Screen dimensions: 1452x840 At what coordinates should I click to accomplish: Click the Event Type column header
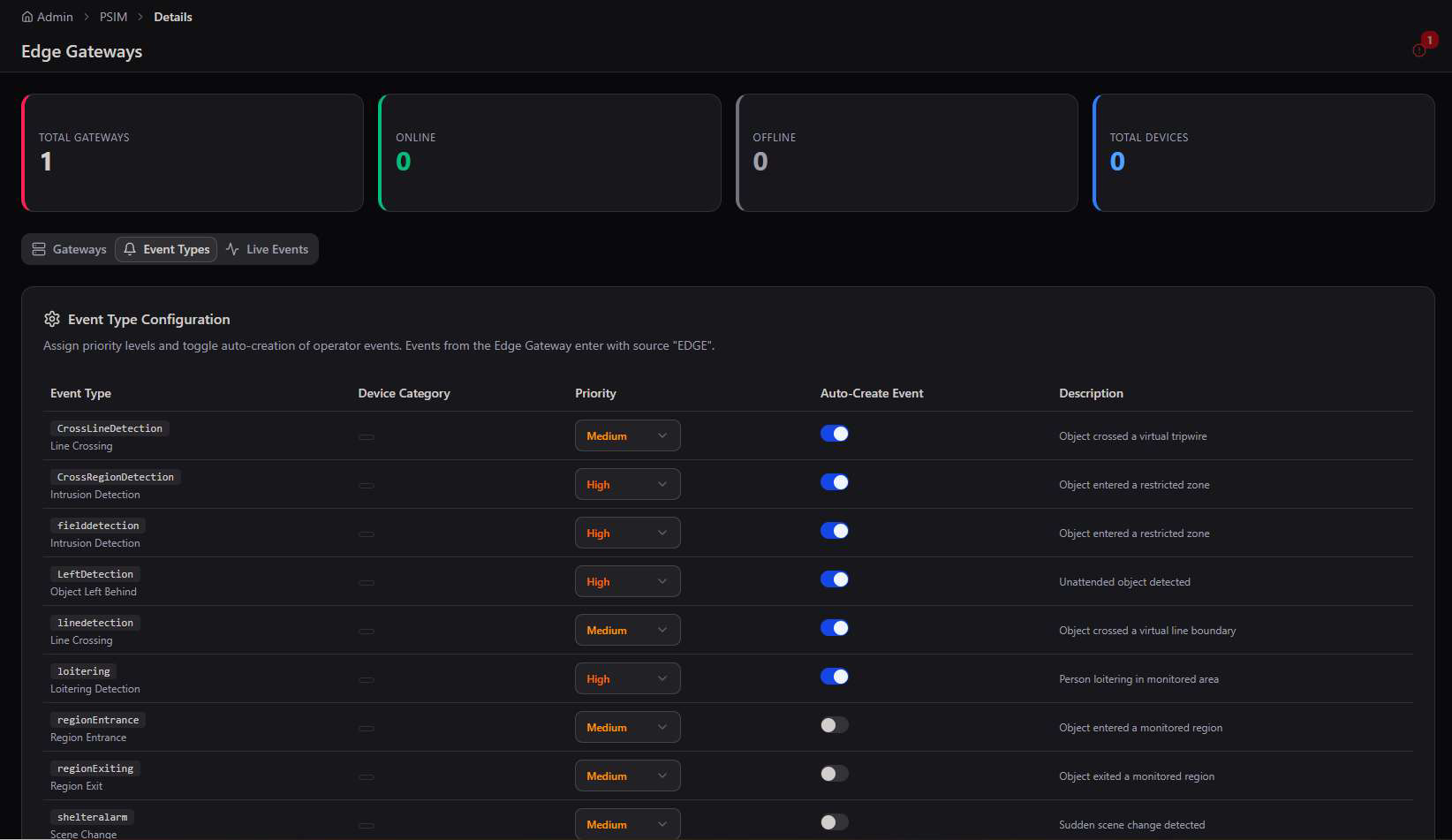click(80, 393)
